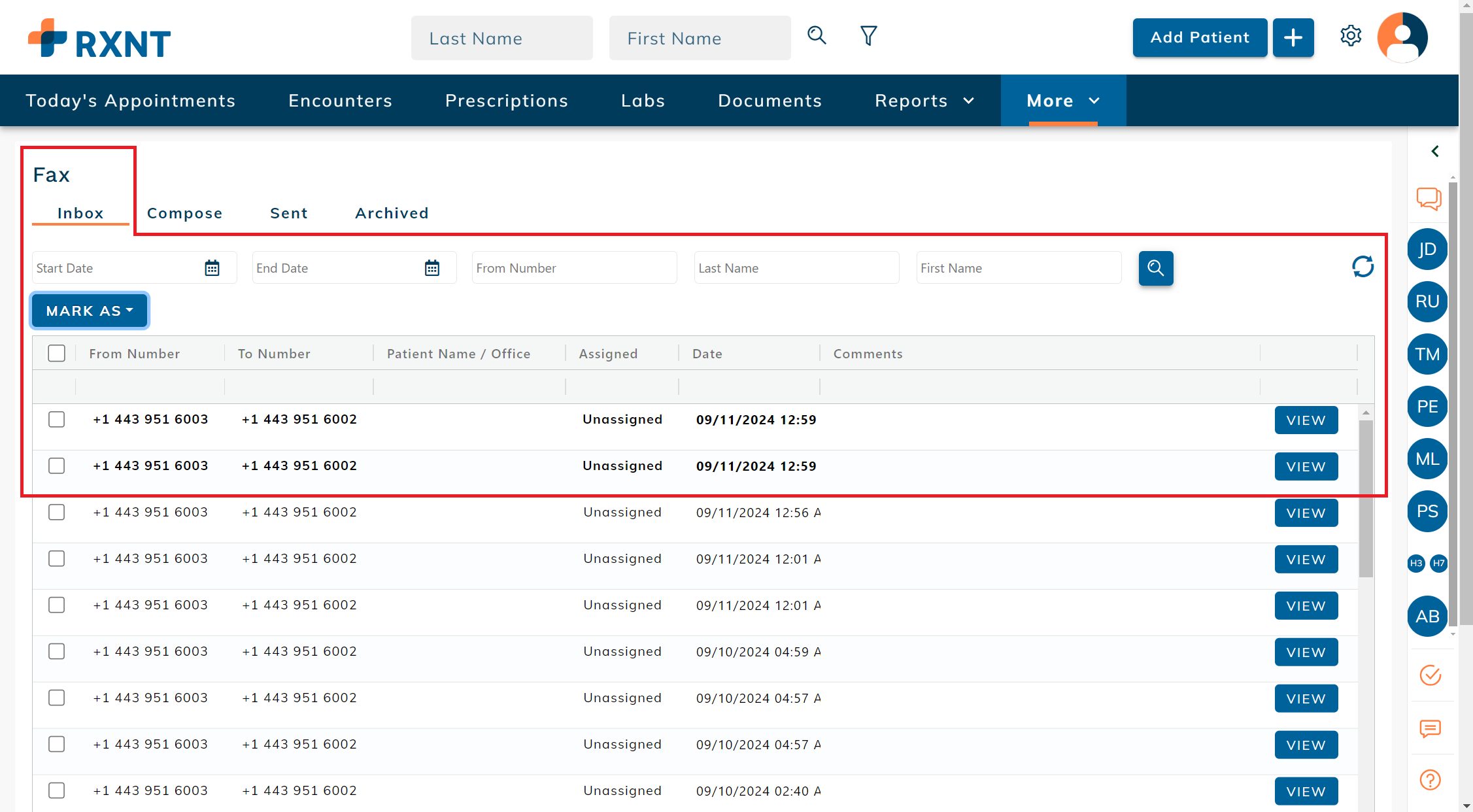Switch to the Compose tab
1473x812 pixels.
[x=184, y=213]
